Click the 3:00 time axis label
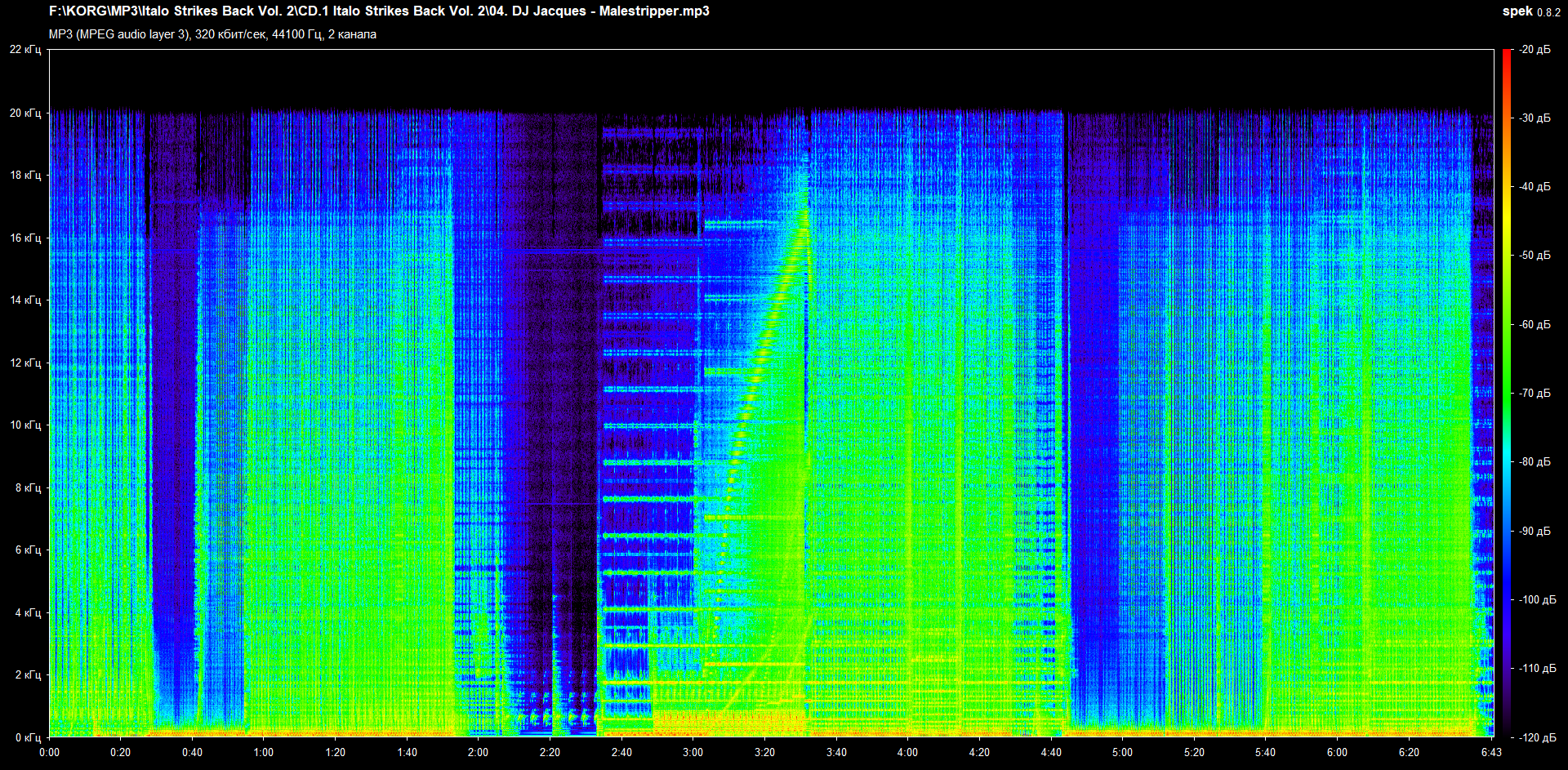 pos(693,752)
